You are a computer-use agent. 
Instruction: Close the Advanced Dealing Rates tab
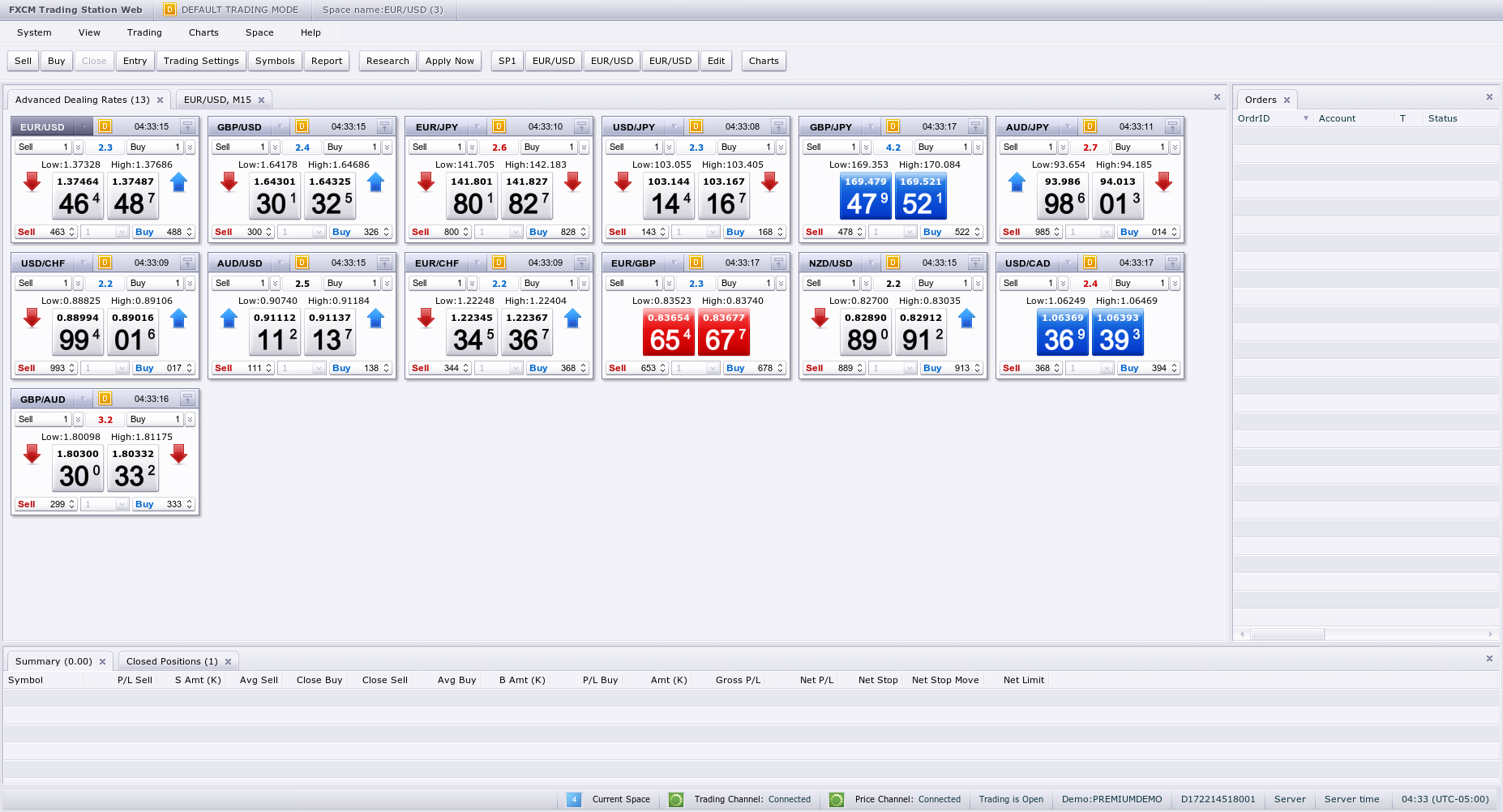pos(160,100)
